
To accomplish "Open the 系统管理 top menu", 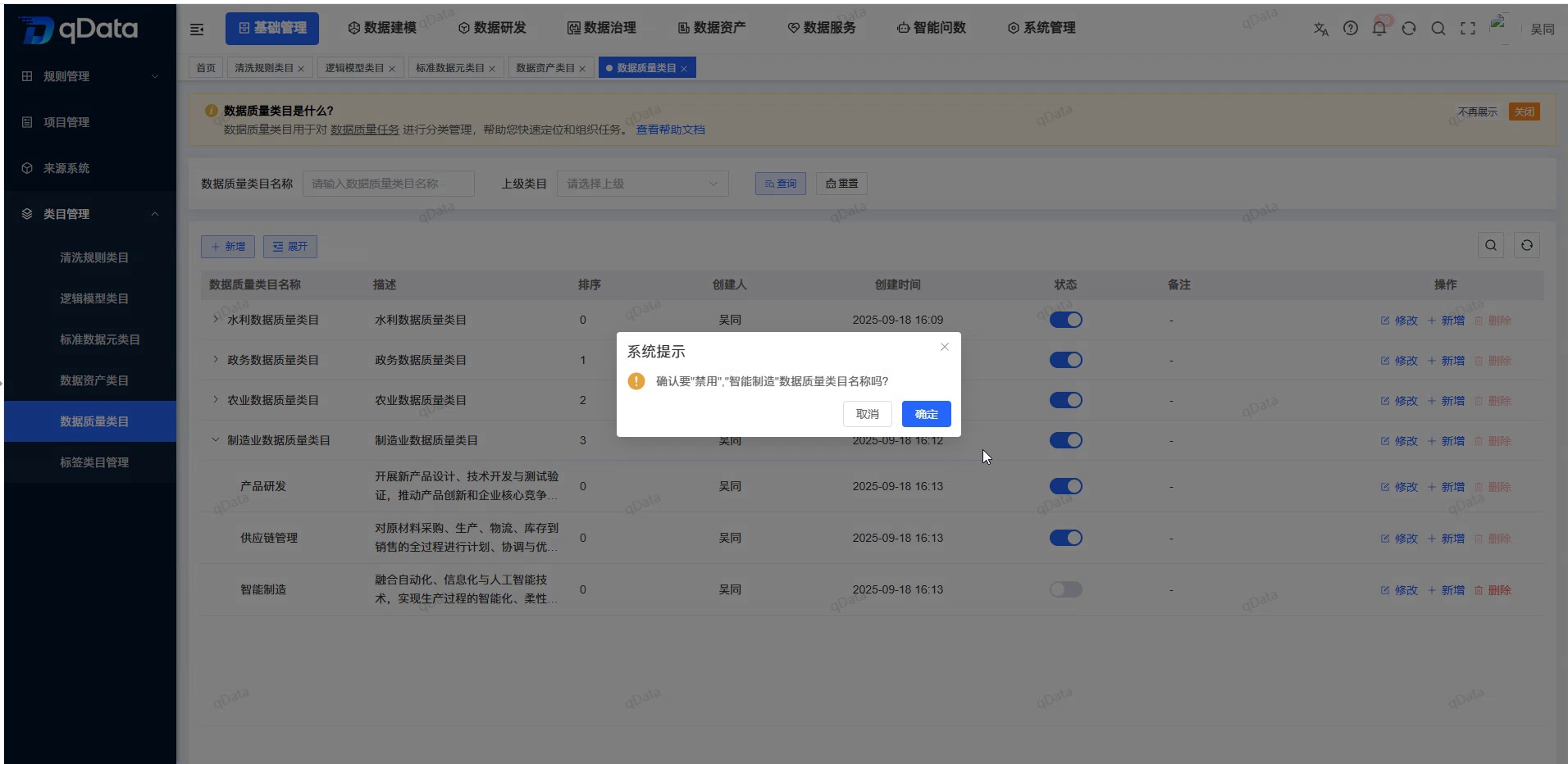I will pyautogui.click(x=1042, y=28).
